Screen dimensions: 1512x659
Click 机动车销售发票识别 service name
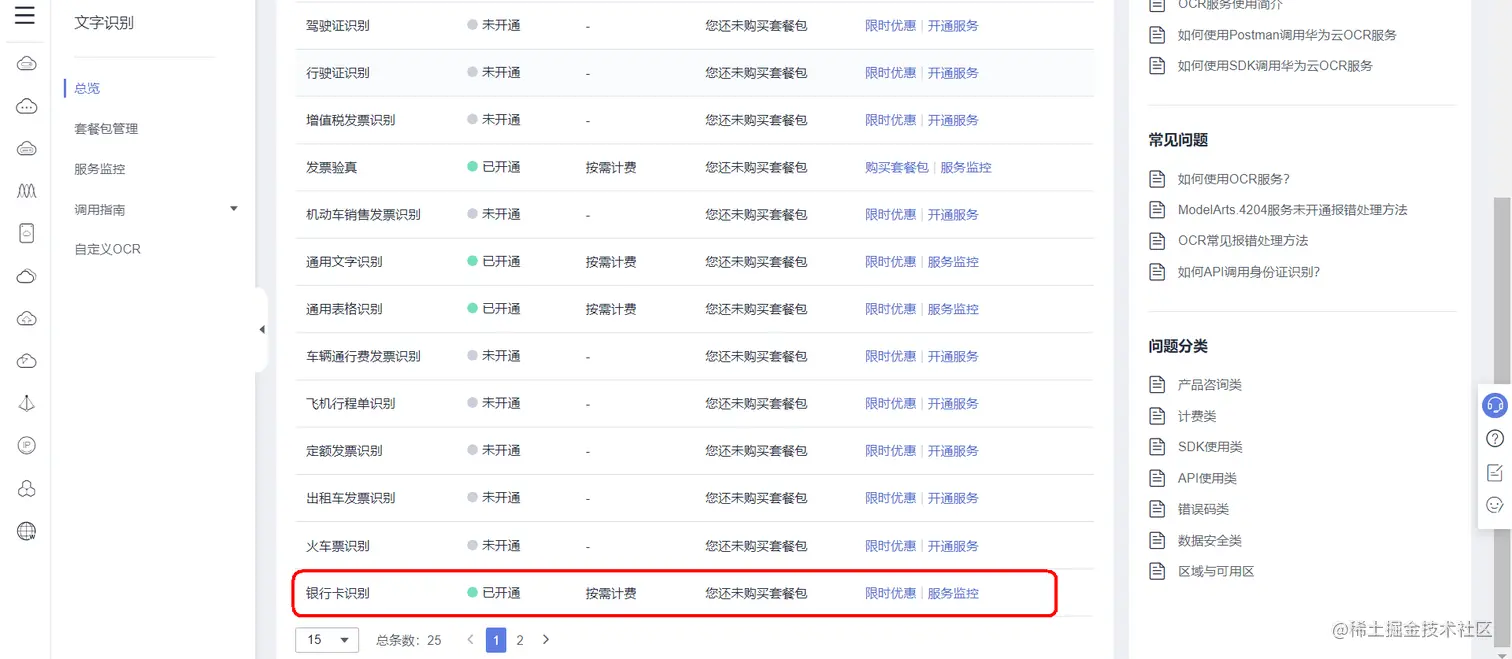pos(363,214)
